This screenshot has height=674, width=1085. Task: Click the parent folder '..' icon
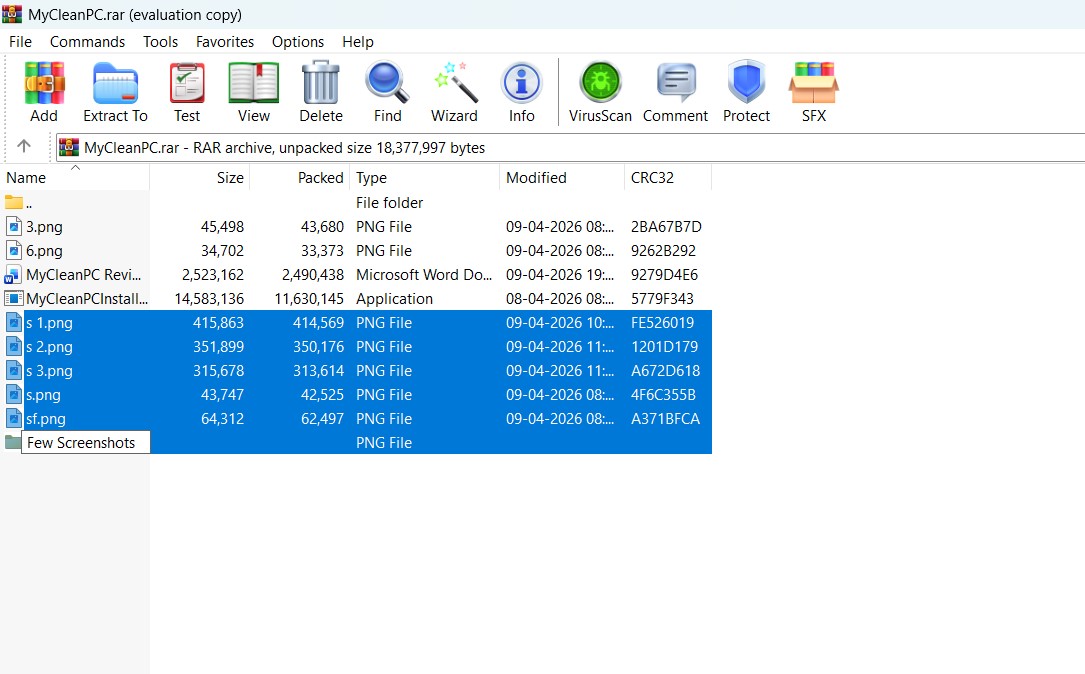click(14, 203)
